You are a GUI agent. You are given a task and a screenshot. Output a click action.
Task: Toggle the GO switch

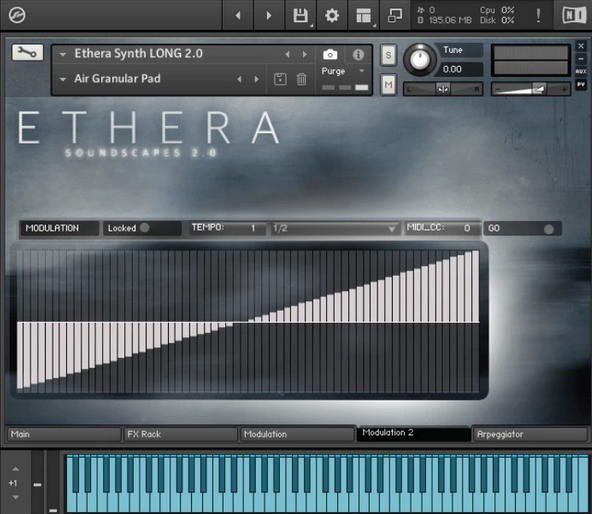(x=549, y=229)
